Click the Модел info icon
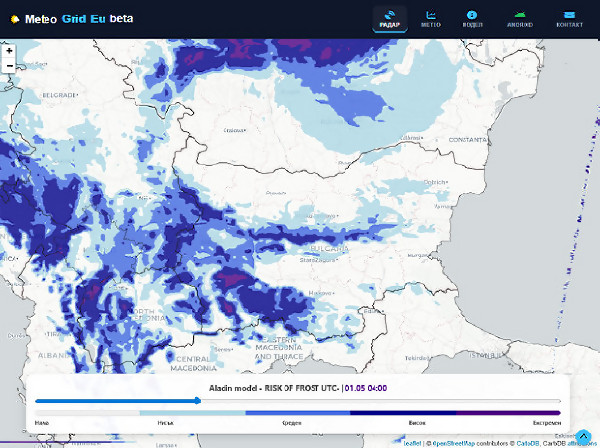 click(471, 19)
